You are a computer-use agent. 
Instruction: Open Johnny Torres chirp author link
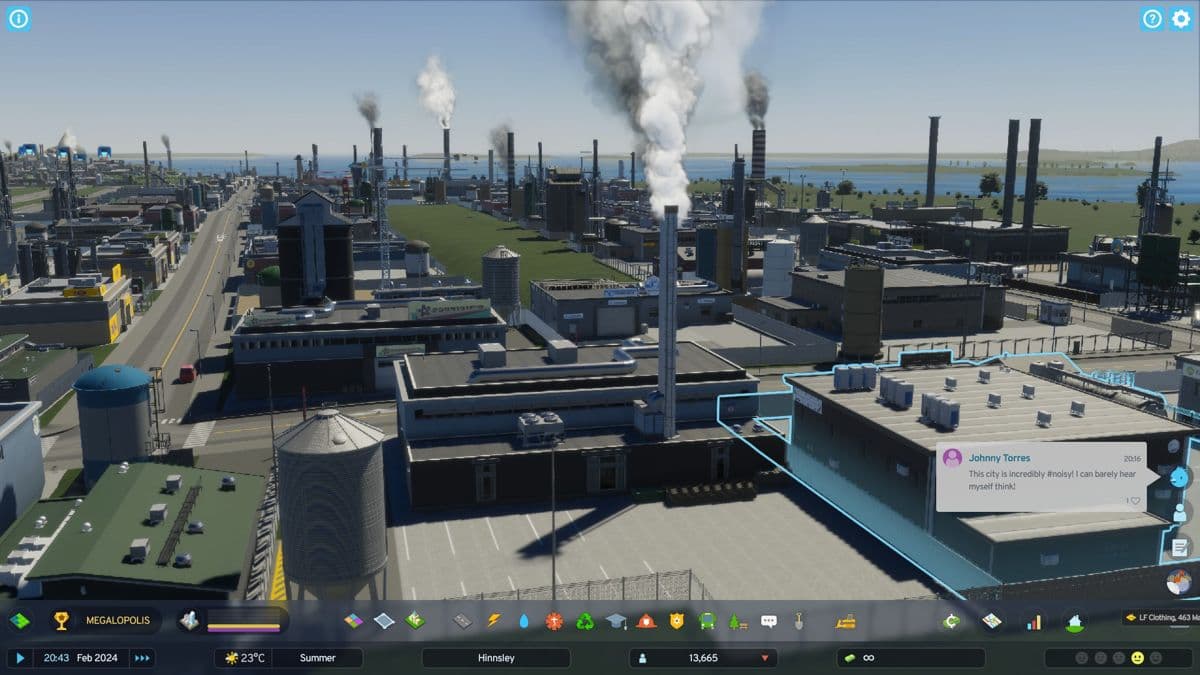tap(999, 458)
